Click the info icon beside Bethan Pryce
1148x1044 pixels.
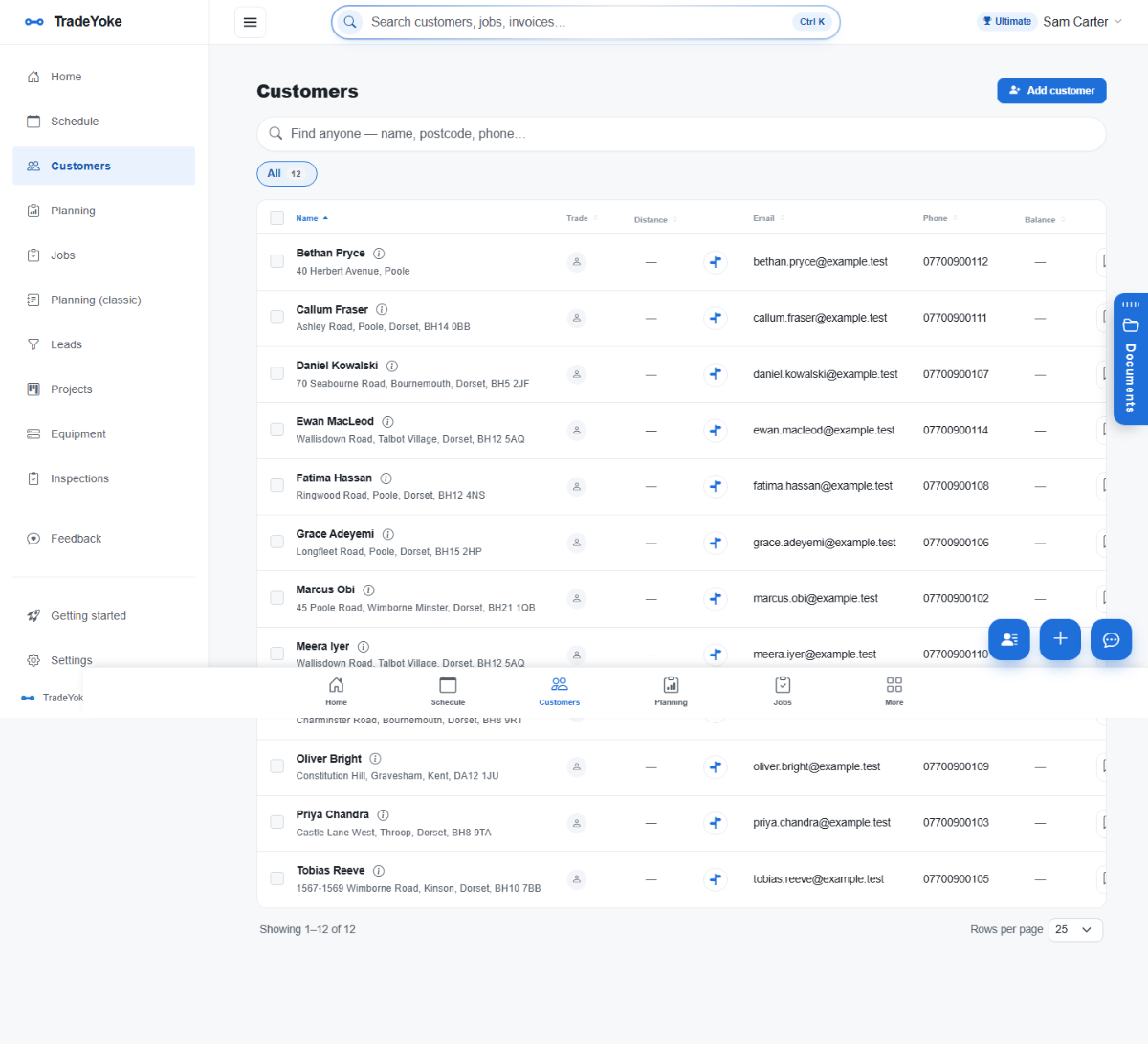pyautogui.click(x=379, y=254)
